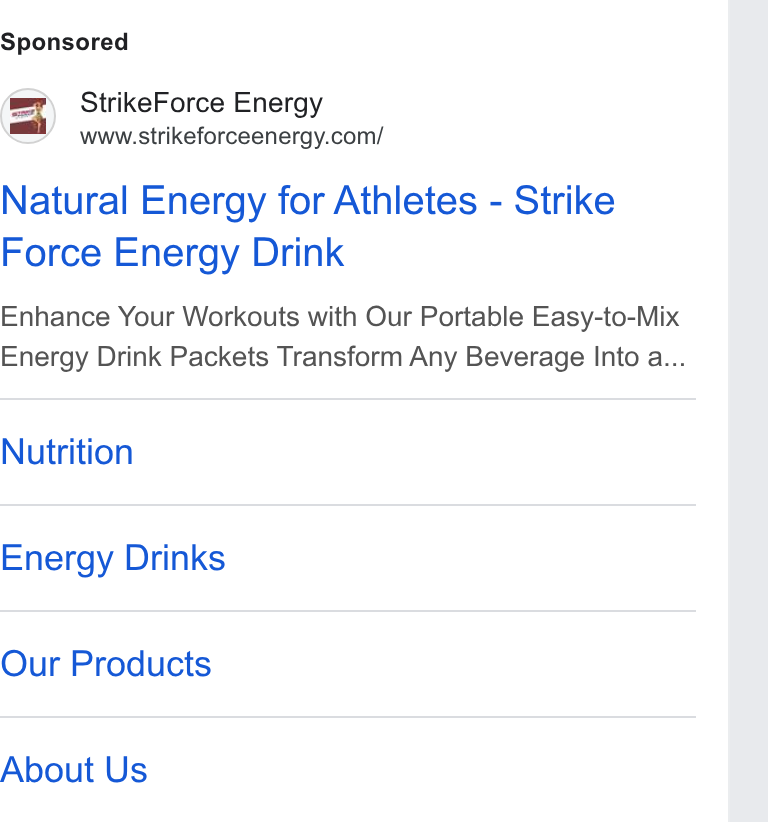
Task: Go to the Energy Drinks sitelink
Action: tap(113, 559)
